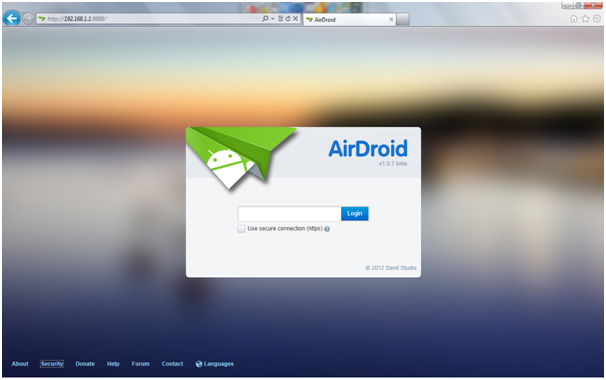
Task: Click the compatibility view icon in address bar
Action: tap(281, 19)
